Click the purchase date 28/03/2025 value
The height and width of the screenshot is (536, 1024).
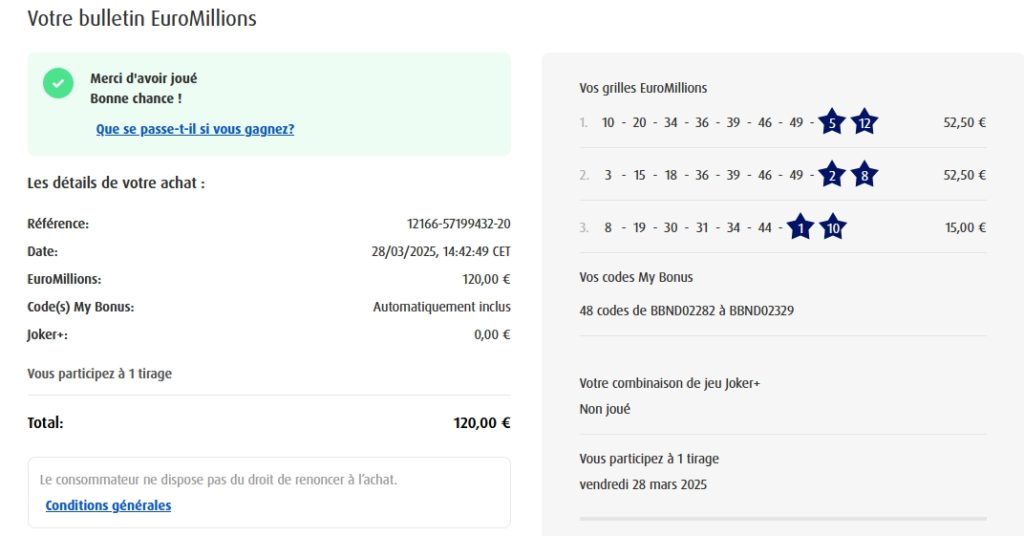pos(440,252)
